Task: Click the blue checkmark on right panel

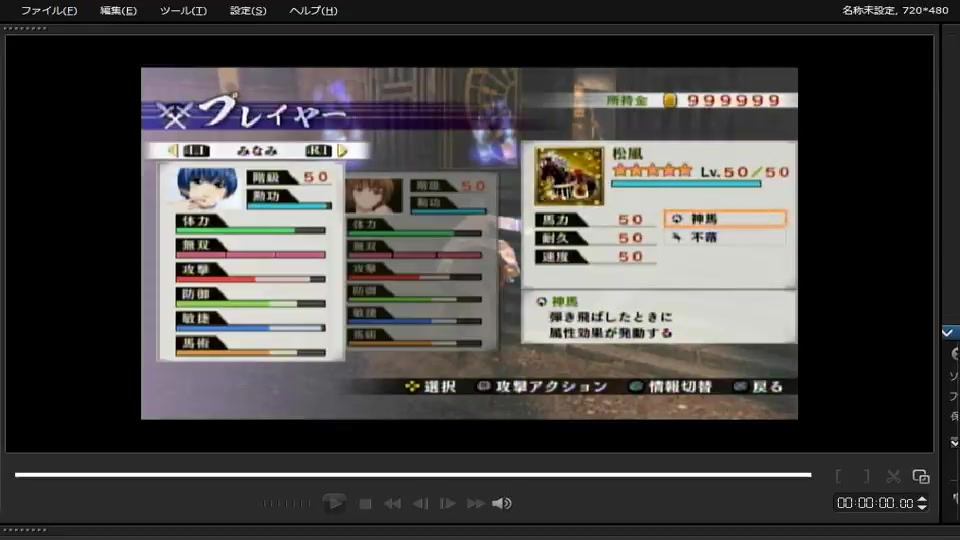Action: (948, 332)
